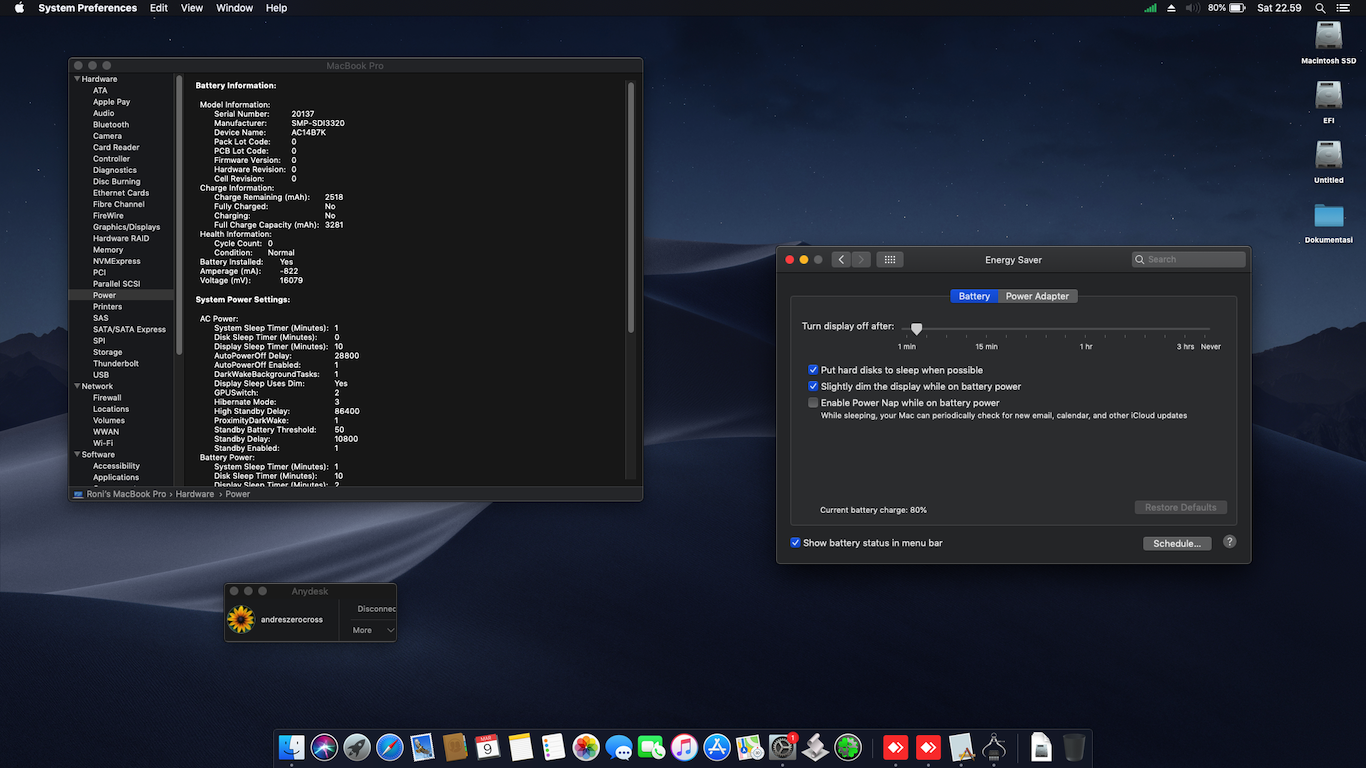The image size is (1366, 768).
Task: Launch Siri from the Dock
Action: 324,747
